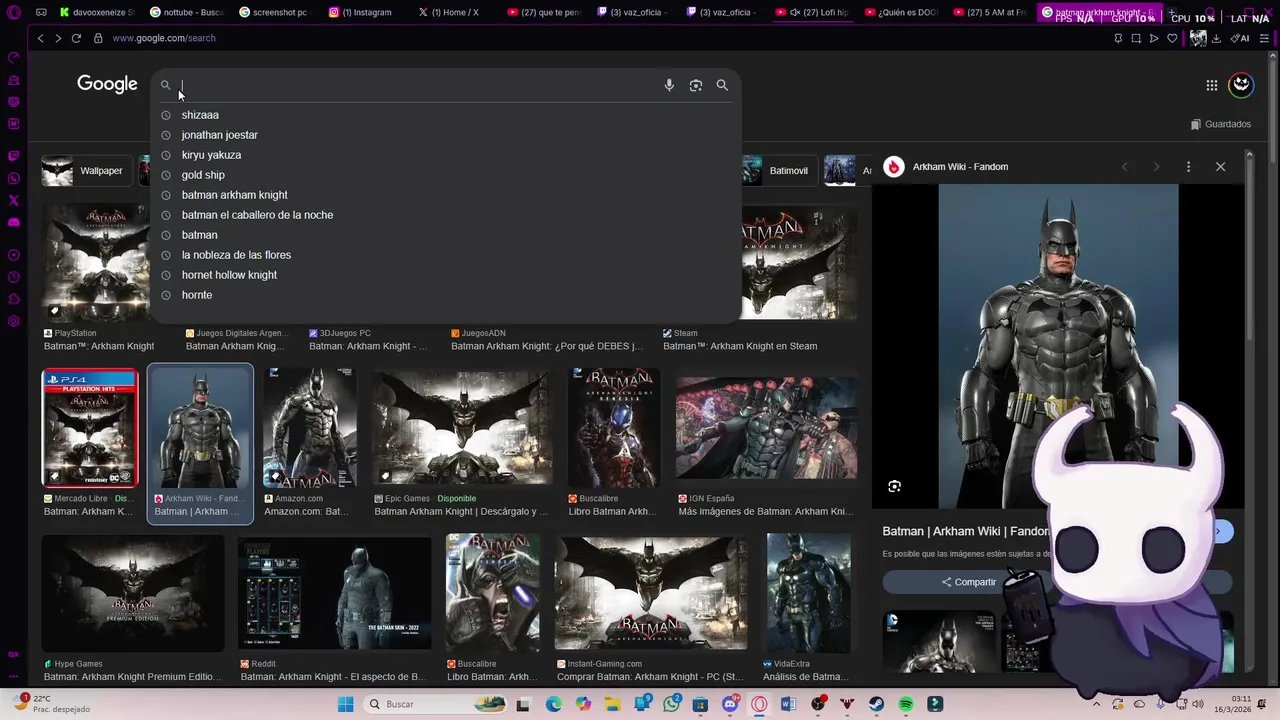This screenshot has width=1280, height=720.
Task: Search inside image with Lens icon on preview
Action: click(x=894, y=487)
